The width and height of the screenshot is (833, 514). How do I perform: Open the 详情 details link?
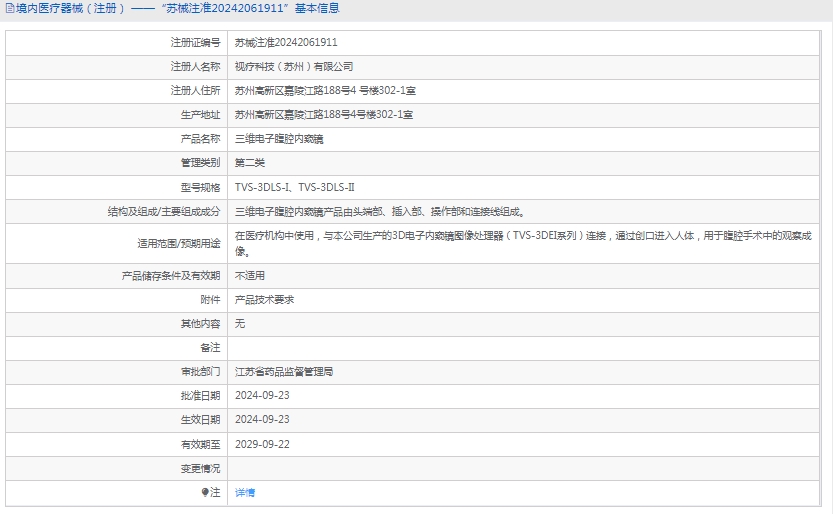point(245,493)
